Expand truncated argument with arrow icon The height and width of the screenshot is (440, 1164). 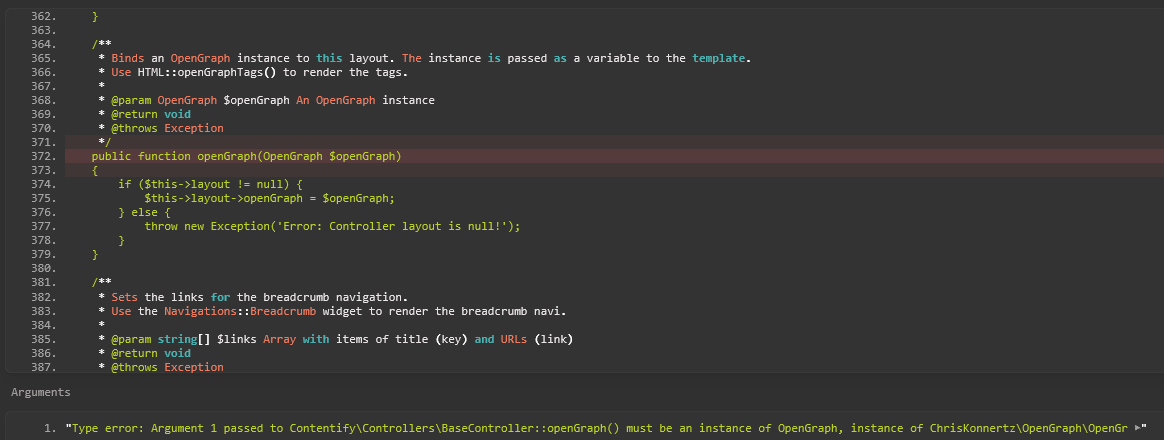click(x=1138, y=427)
